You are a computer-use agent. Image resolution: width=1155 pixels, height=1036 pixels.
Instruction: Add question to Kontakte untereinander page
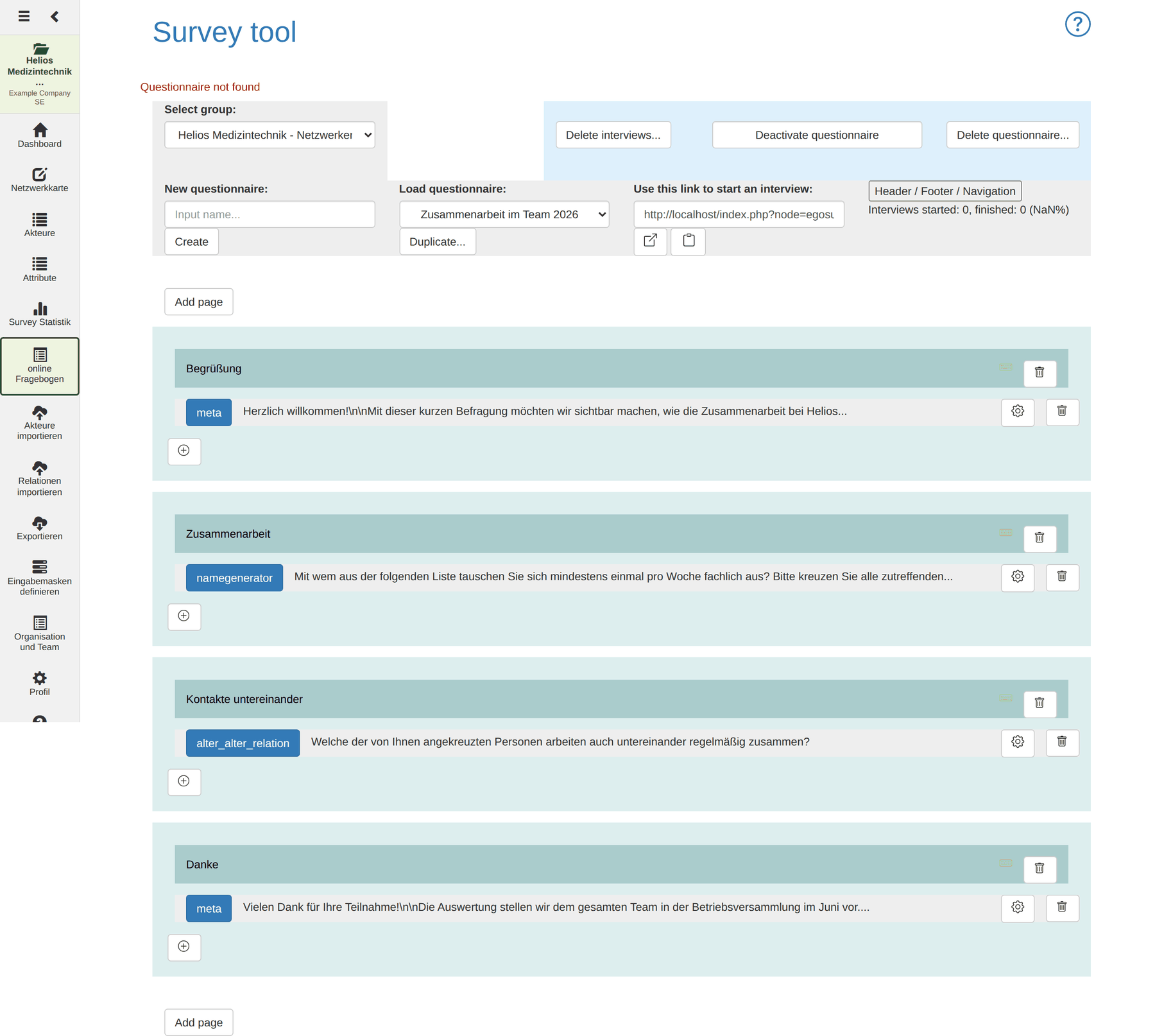tap(184, 781)
